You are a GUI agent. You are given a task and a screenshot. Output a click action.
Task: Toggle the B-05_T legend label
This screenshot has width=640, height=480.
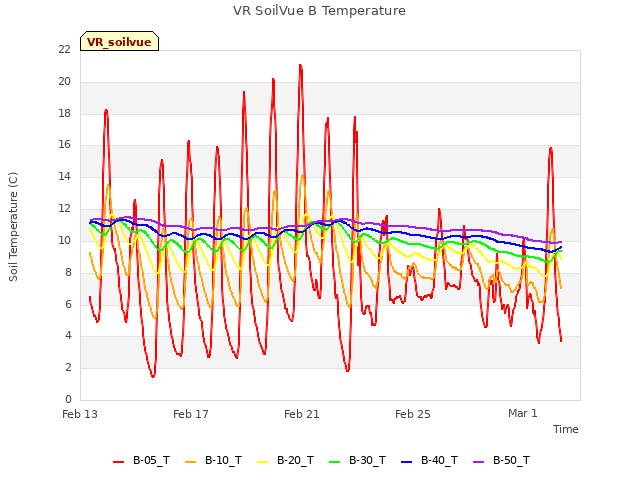pyautogui.click(x=151, y=460)
